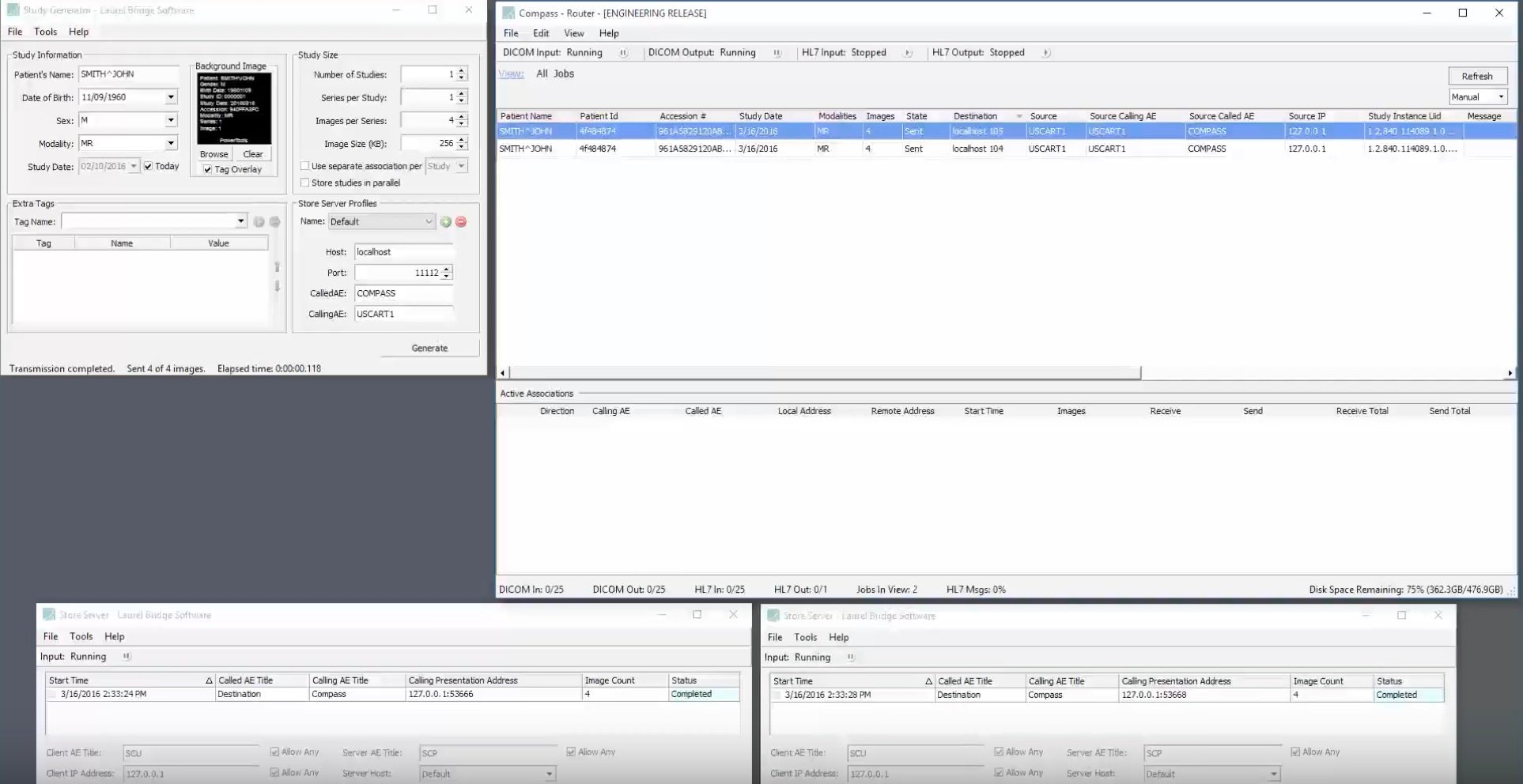Click background image thumbnail preview
1523x784 pixels.
pos(234,108)
